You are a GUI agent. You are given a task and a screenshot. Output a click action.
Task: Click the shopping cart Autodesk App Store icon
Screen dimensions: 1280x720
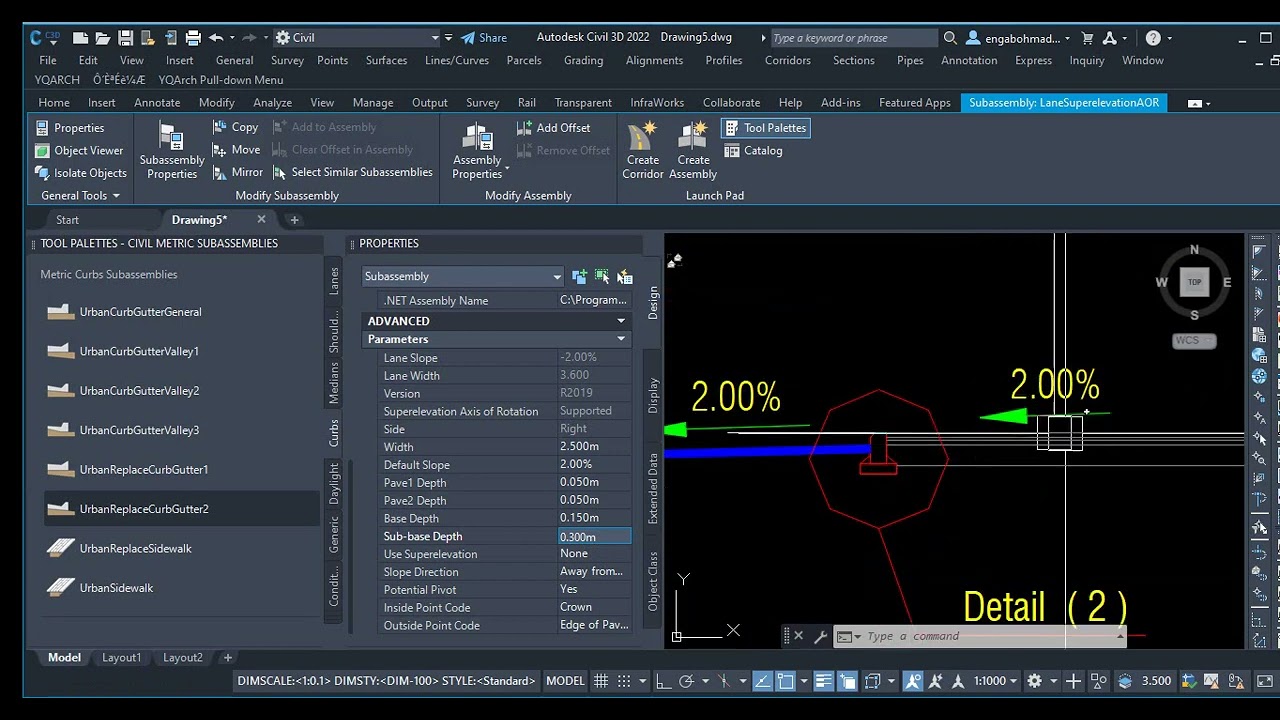coord(1088,38)
